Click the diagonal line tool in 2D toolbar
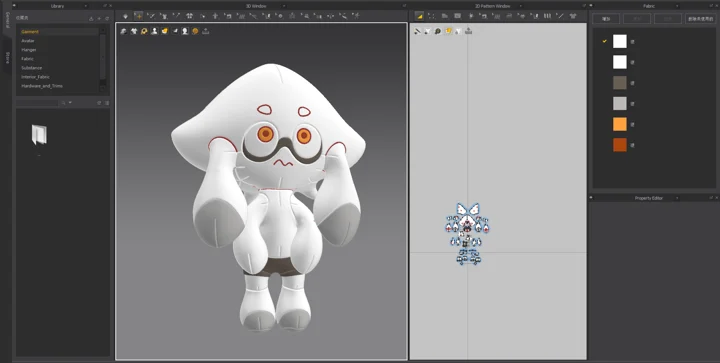This screenshot has height=363, width=720. point(560,16)
